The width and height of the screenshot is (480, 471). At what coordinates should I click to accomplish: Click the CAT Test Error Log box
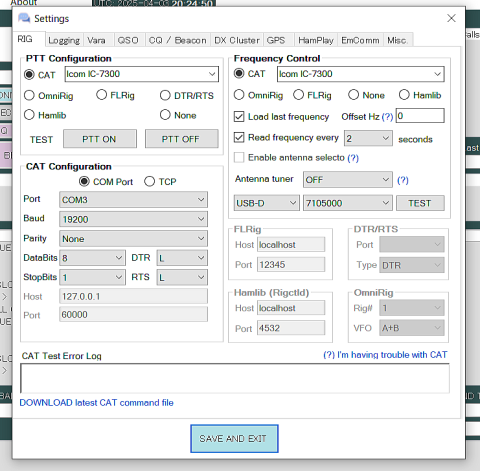[x=235, y=378]
